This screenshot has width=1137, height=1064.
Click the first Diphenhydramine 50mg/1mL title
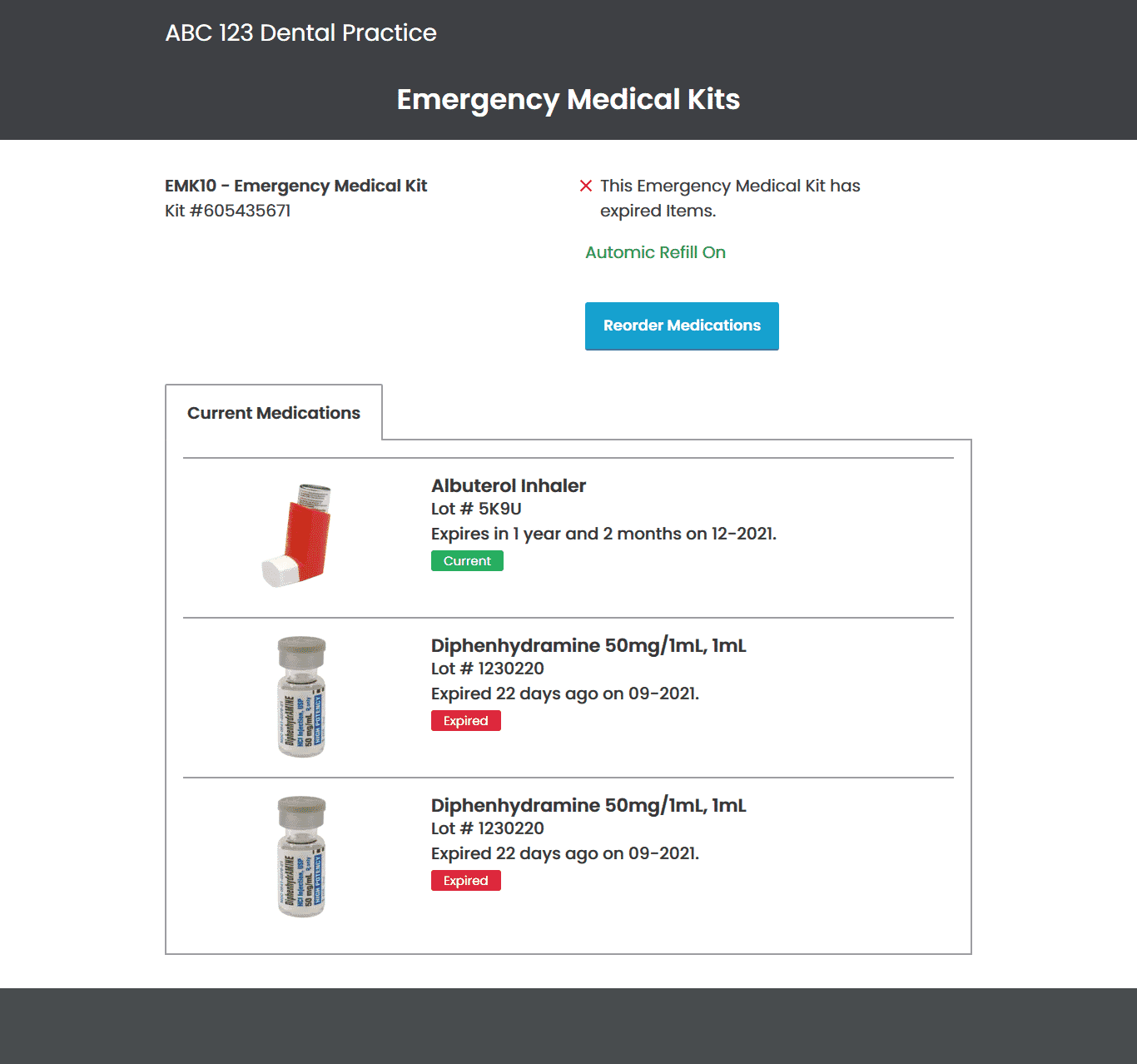[x=588, y=645]
